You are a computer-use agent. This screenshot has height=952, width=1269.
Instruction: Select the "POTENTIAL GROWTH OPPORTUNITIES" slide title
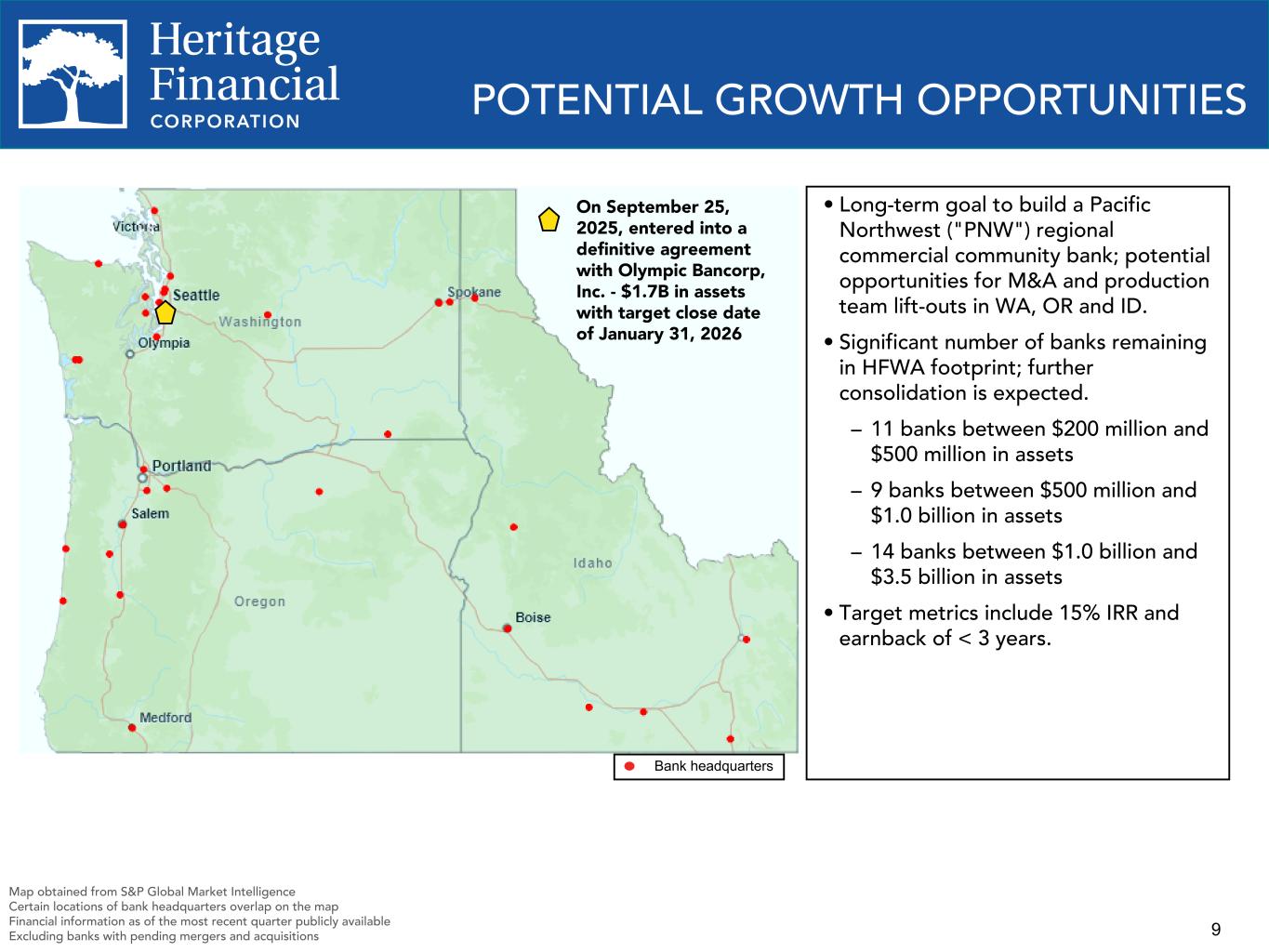tap(859, 99)
